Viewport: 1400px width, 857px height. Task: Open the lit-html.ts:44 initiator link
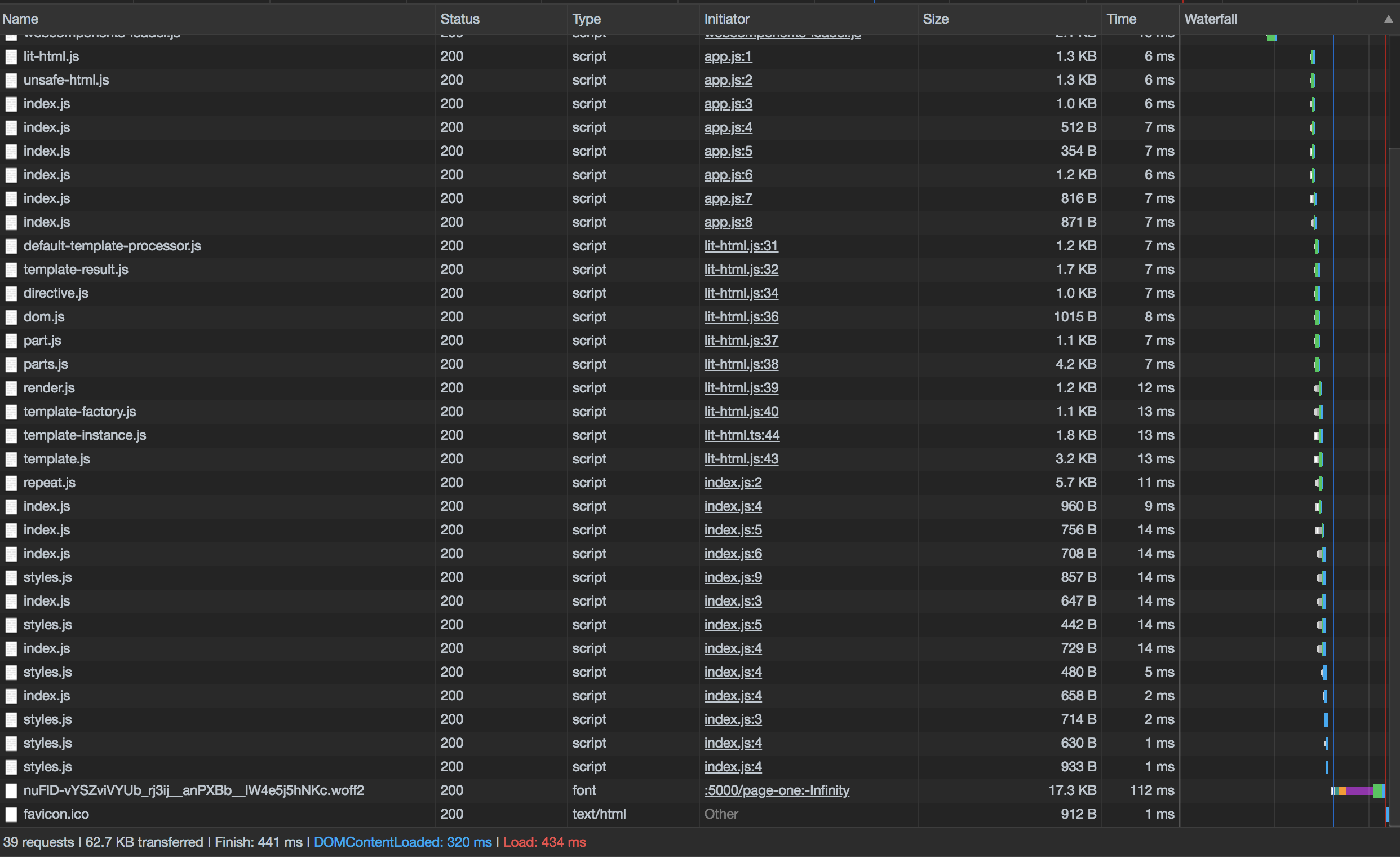pyautogui.click(x=742, y=435)
